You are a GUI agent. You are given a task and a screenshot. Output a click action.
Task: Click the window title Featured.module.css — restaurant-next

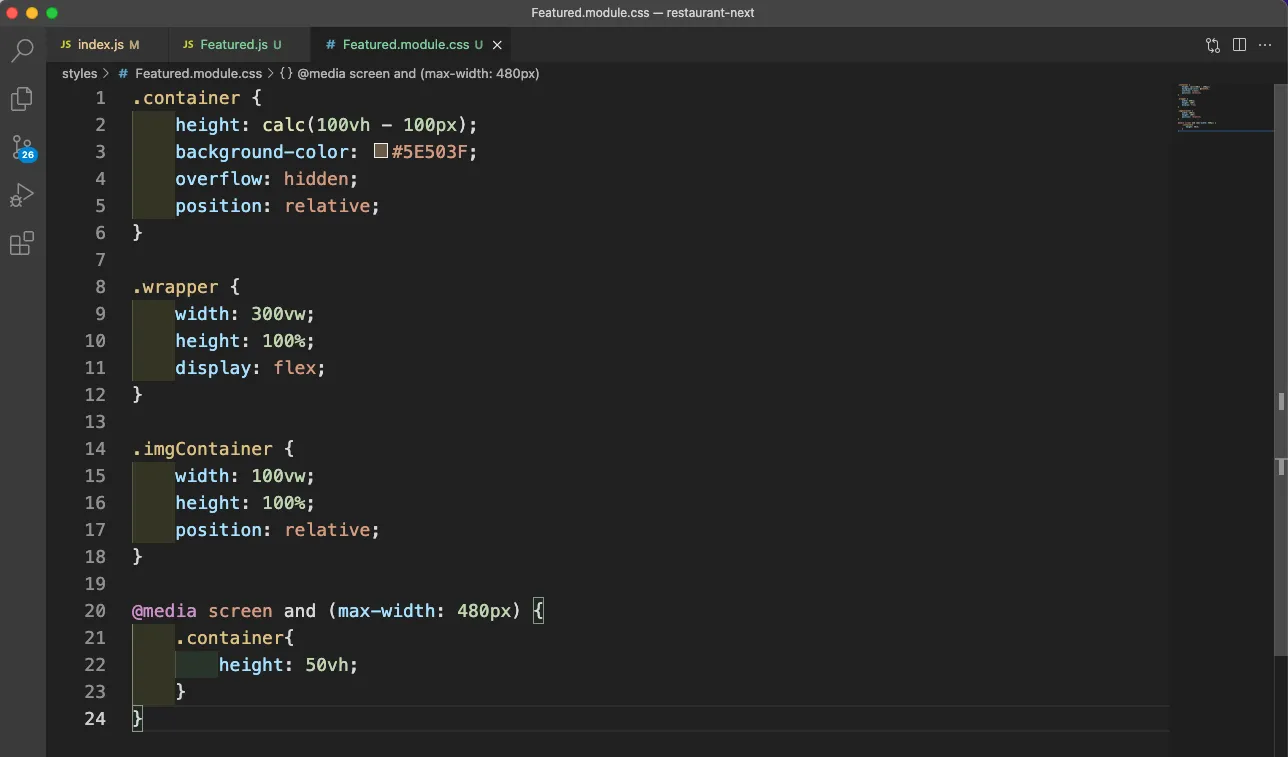pos(643,13)
